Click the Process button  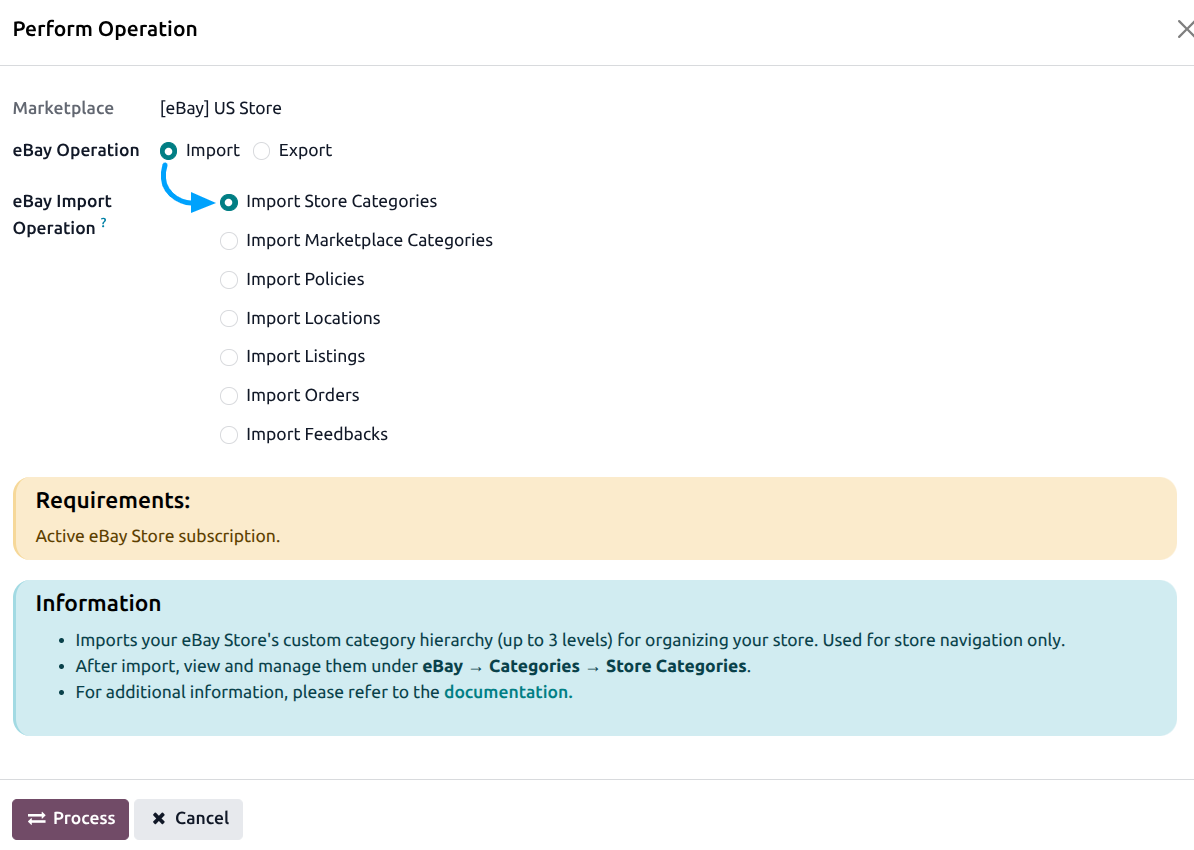[70, 819]
